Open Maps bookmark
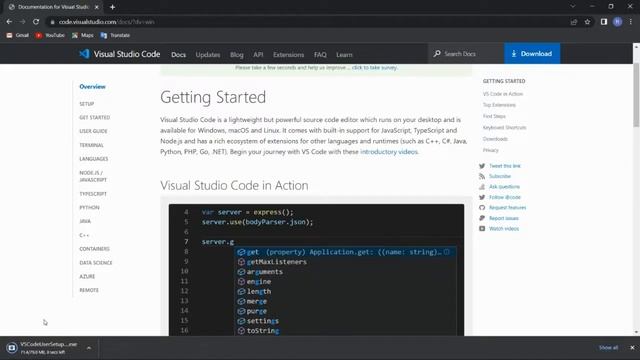 coord(83,36)
